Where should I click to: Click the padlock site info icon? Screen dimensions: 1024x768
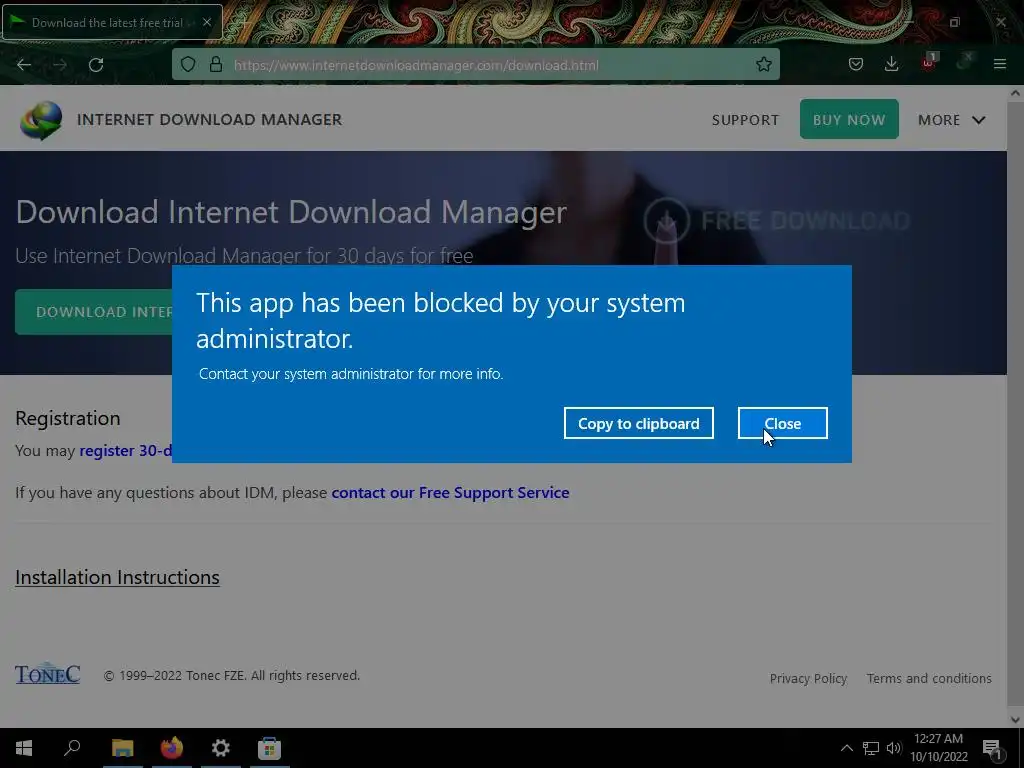pyautogui.click(x=216, y=64)
